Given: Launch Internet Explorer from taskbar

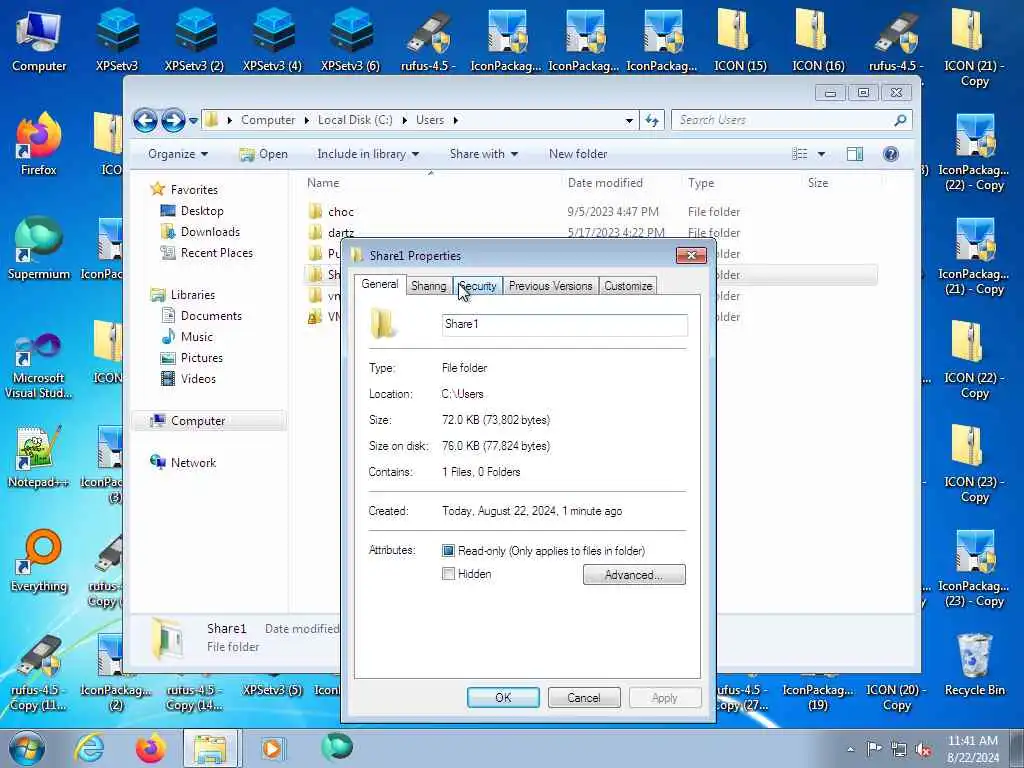Looking at the screenshot, I should (89, 748).
